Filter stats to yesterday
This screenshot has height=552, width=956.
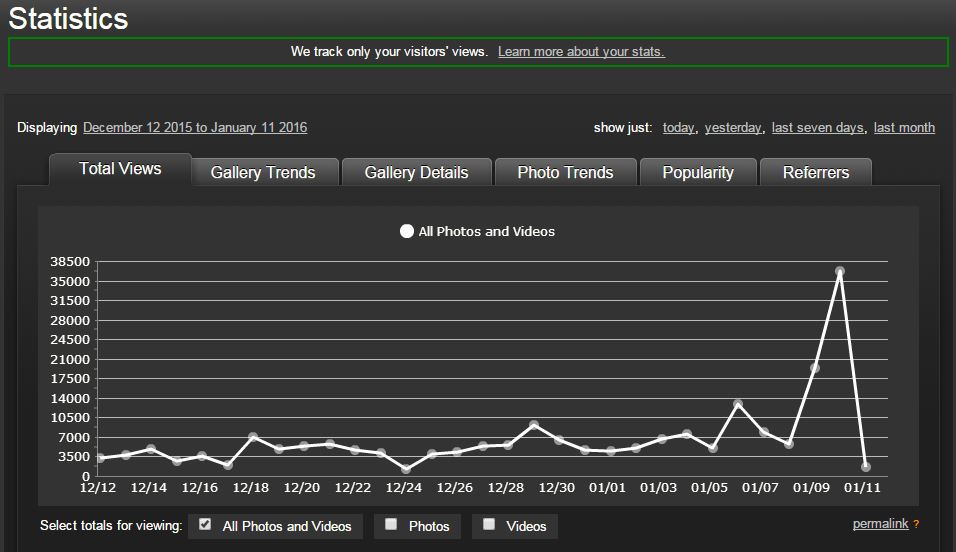pyautogui.click(x=732, y=127)
